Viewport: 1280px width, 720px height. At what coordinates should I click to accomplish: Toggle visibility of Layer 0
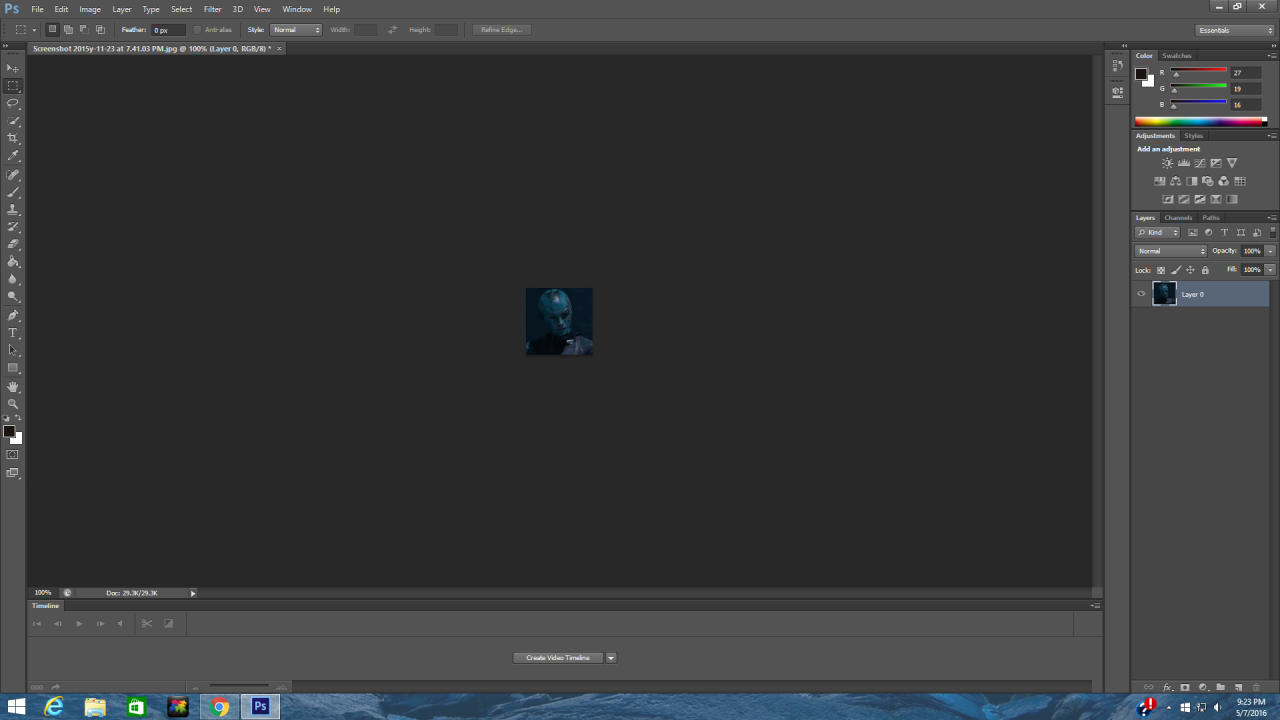pos(1141,293)
